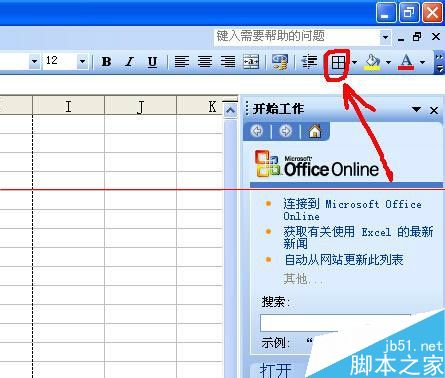This screenshot has width=445, height=378.
Task: Click the decrease indent icon
Action: [x=309, y=62]
